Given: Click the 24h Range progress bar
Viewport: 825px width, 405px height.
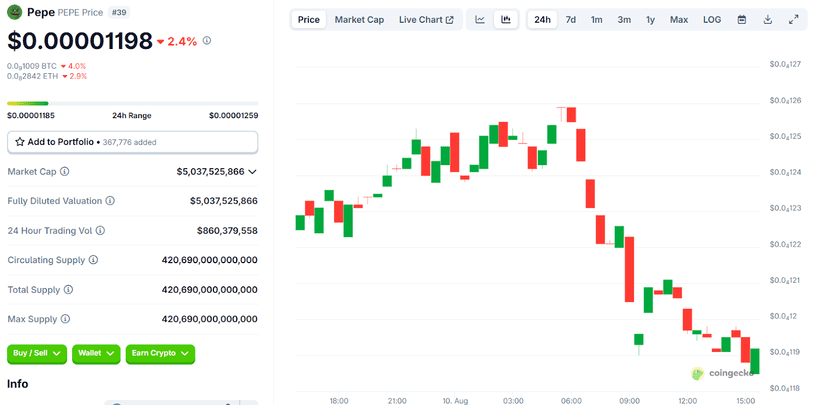Looking at the screenshot, I should click(x=133, y=104).
